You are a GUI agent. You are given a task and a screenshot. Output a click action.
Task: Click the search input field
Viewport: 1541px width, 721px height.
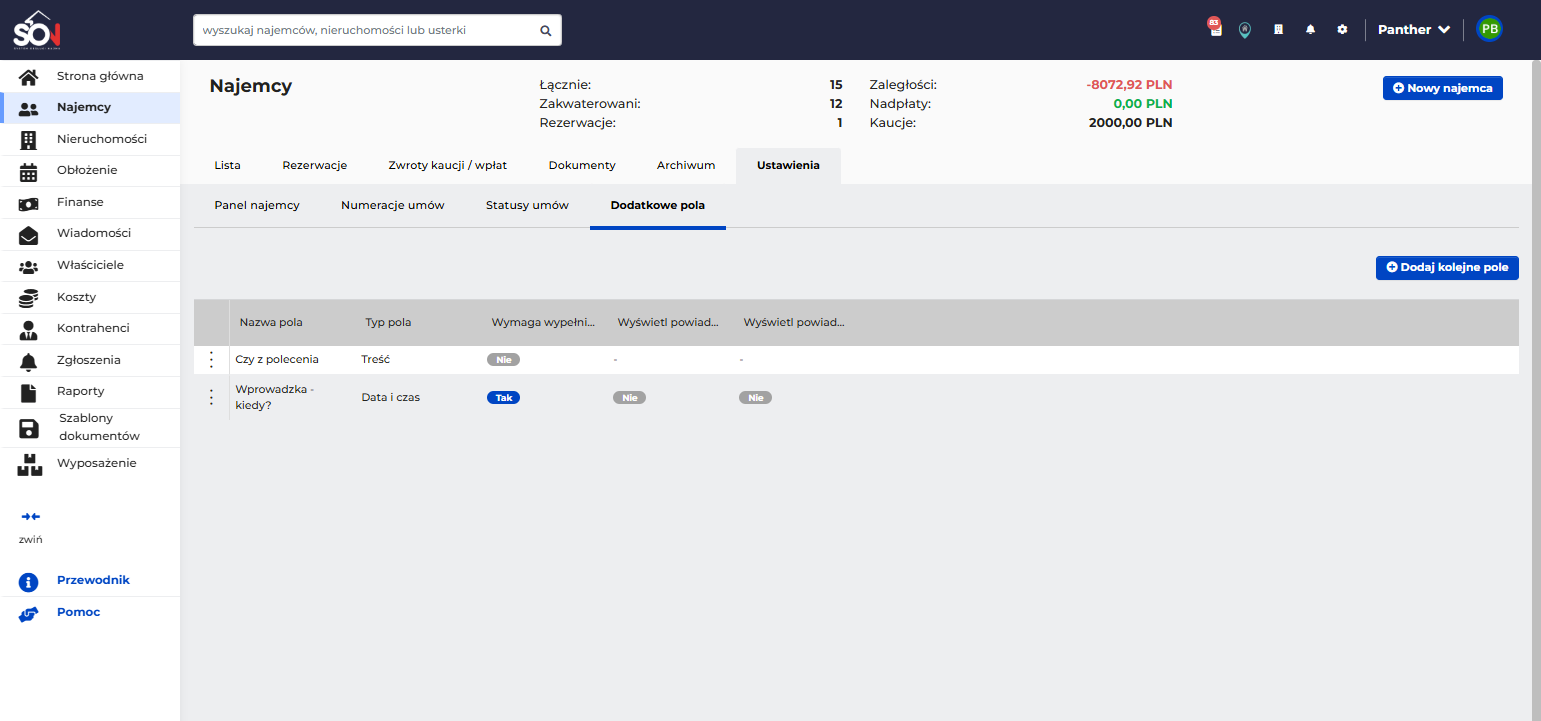click(x=377, y=30)
